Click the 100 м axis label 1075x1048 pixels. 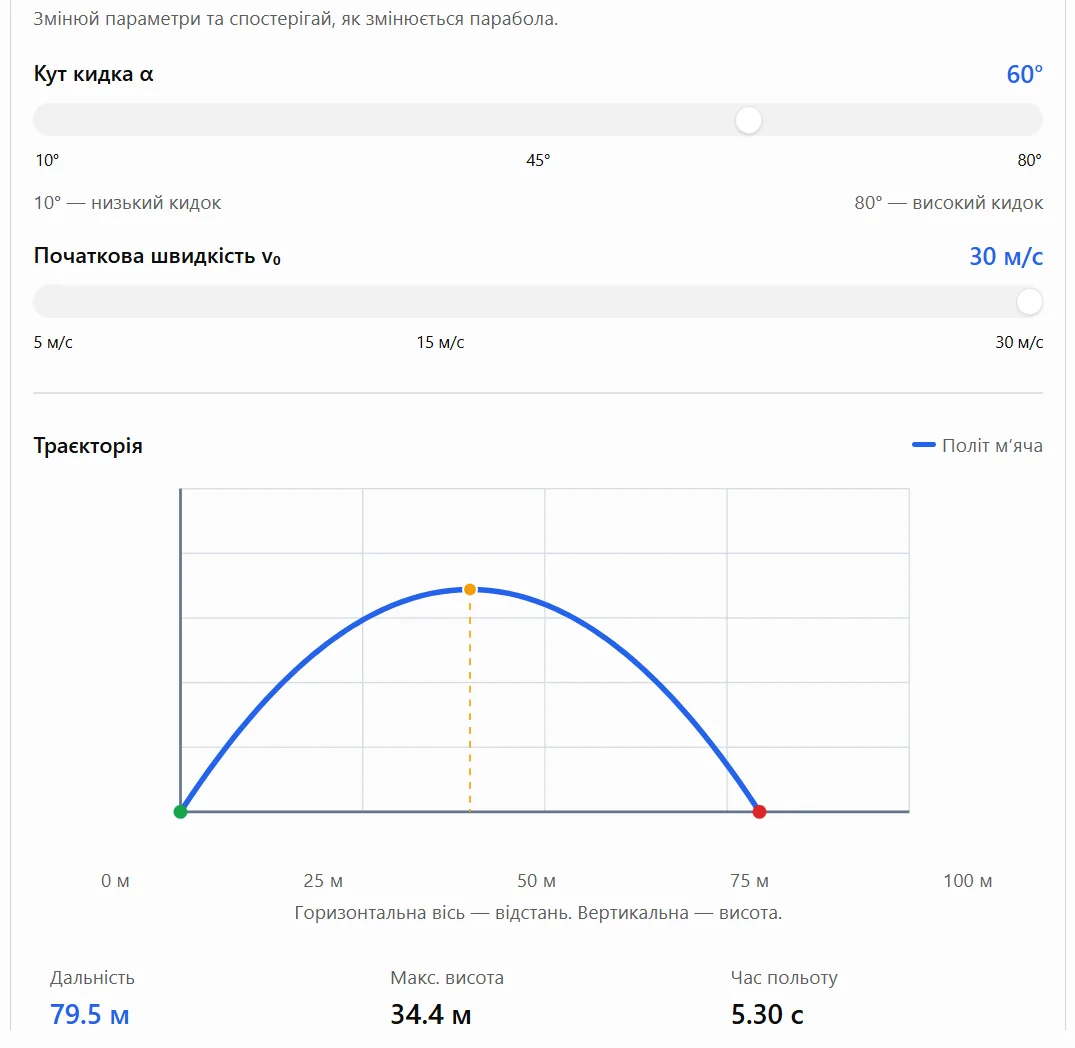(x=967, y=881)
